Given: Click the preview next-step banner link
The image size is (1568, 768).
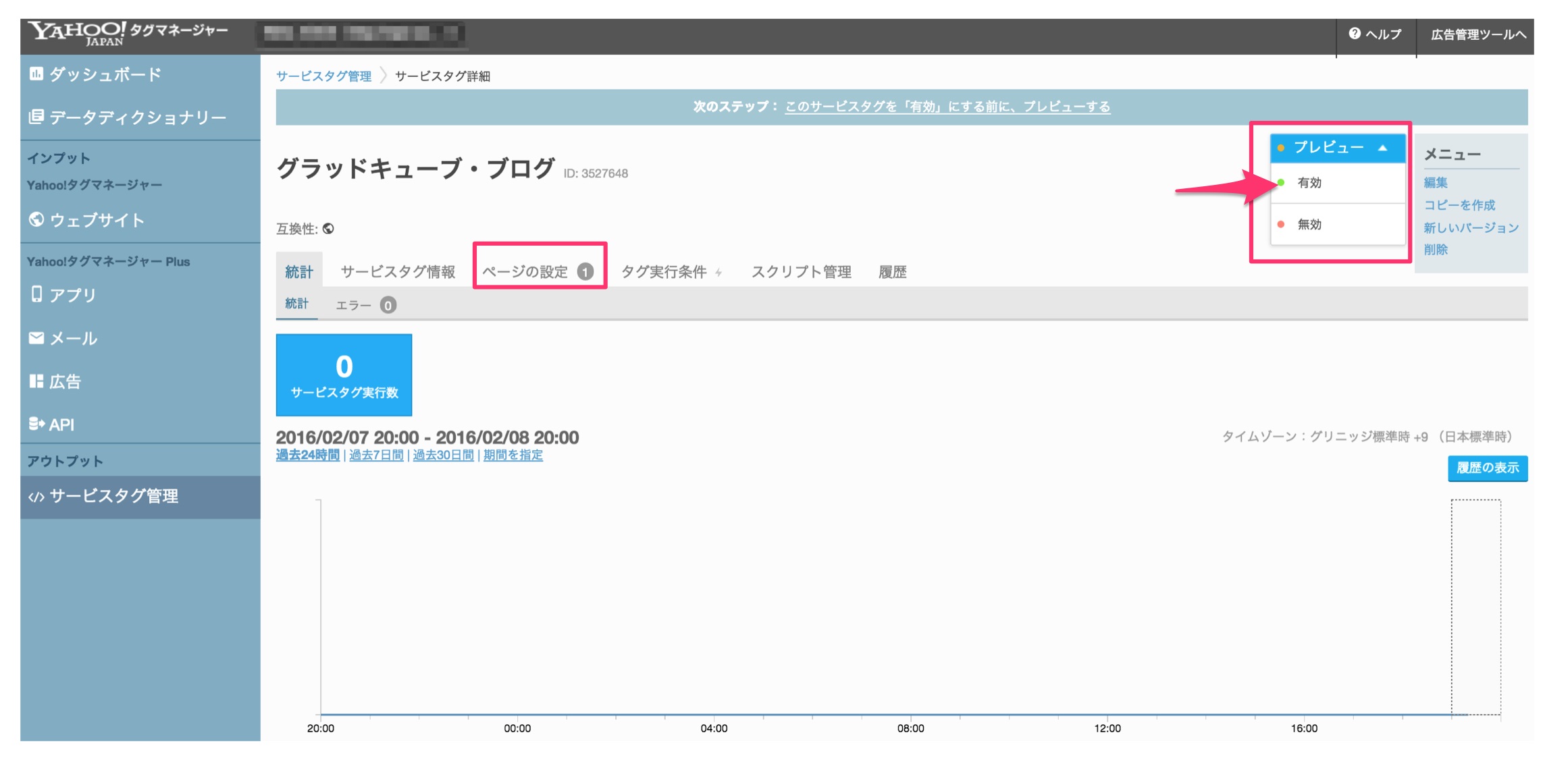Looking at the screenshot, I should point(947,106).
